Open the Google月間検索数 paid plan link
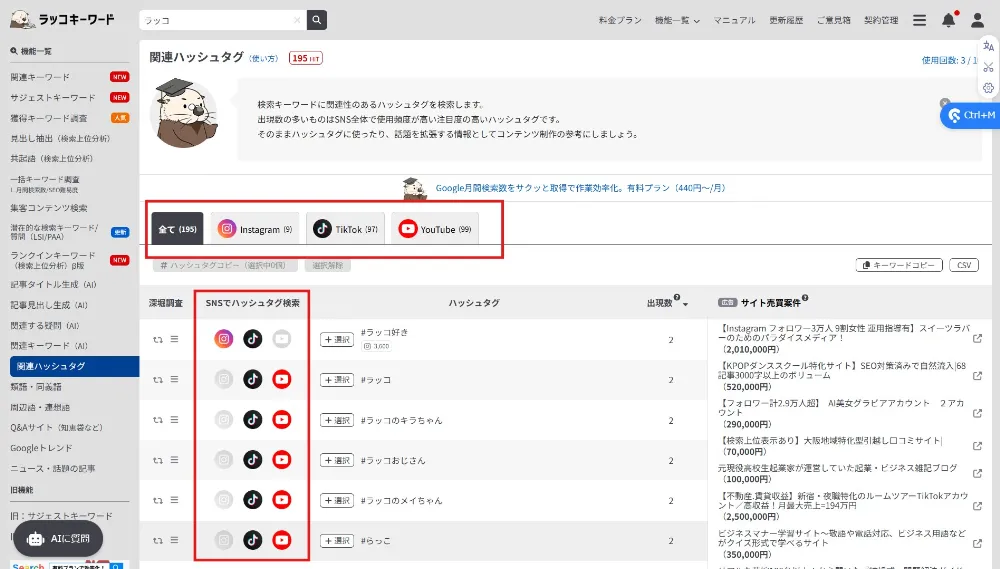 click(x=580, y=188)
